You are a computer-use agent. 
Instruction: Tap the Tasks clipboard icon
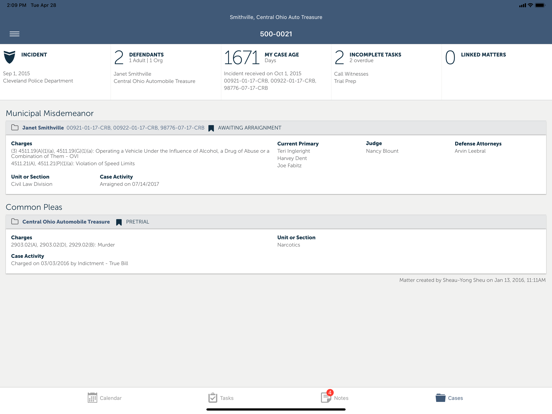[213, 398]
